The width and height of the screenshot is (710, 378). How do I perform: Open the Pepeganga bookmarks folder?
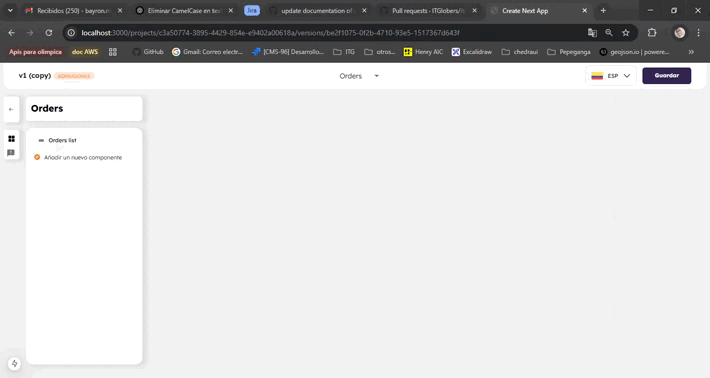569,52
